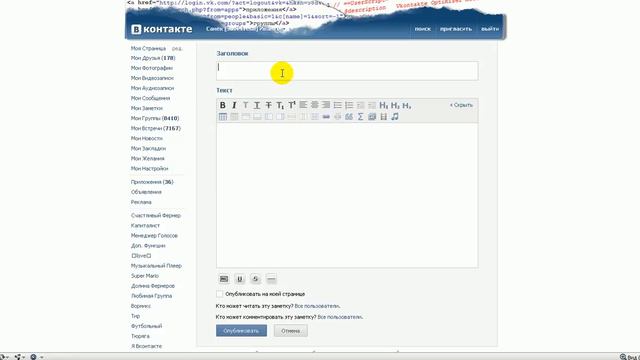Launch 'Музыкальный Плеер' app link
The height and width of the screenshot is (360, 640).
pyautogui.click(x=156, y=266)
